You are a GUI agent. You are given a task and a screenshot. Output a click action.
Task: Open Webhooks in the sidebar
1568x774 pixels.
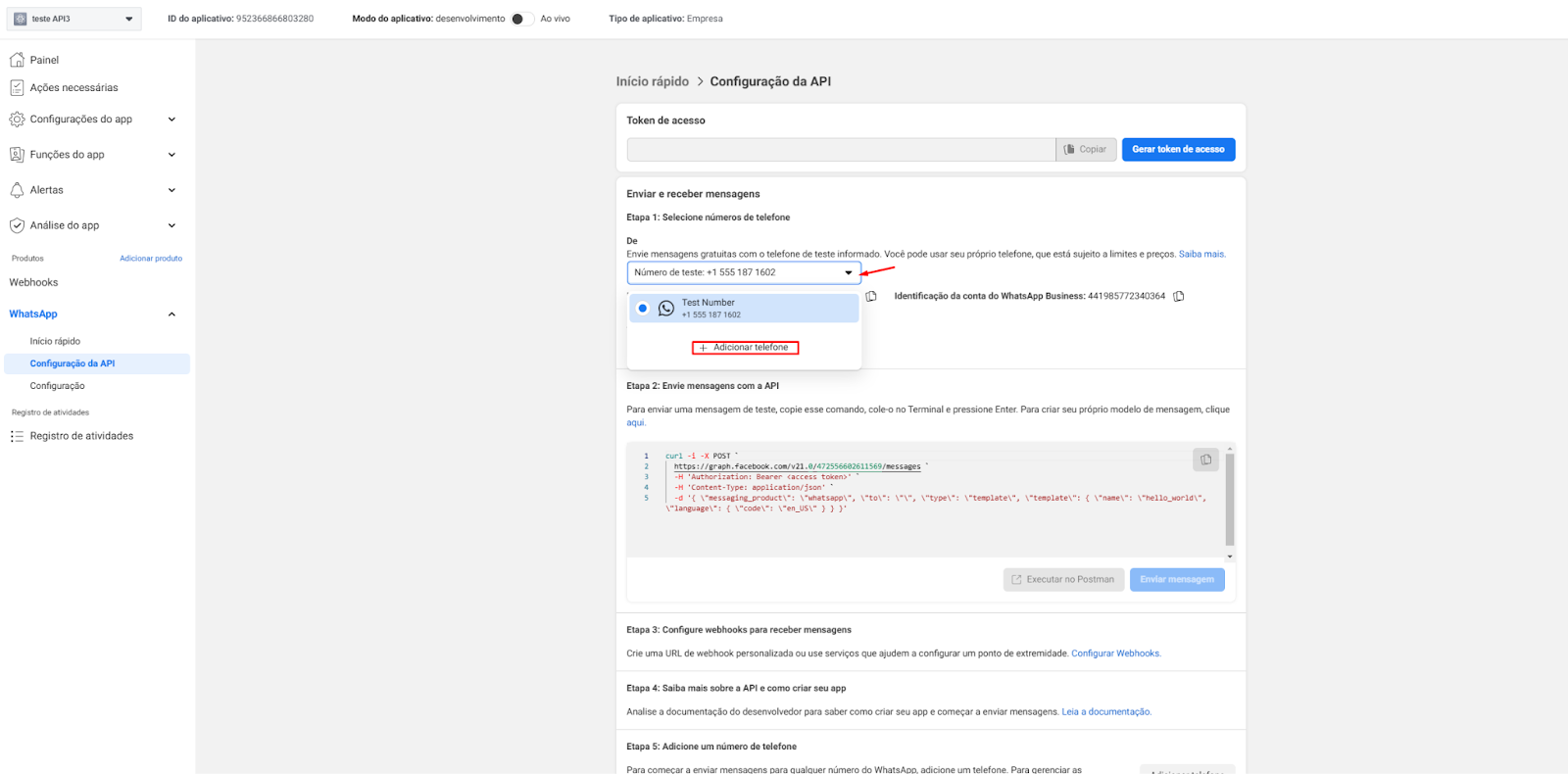[34, 282]
